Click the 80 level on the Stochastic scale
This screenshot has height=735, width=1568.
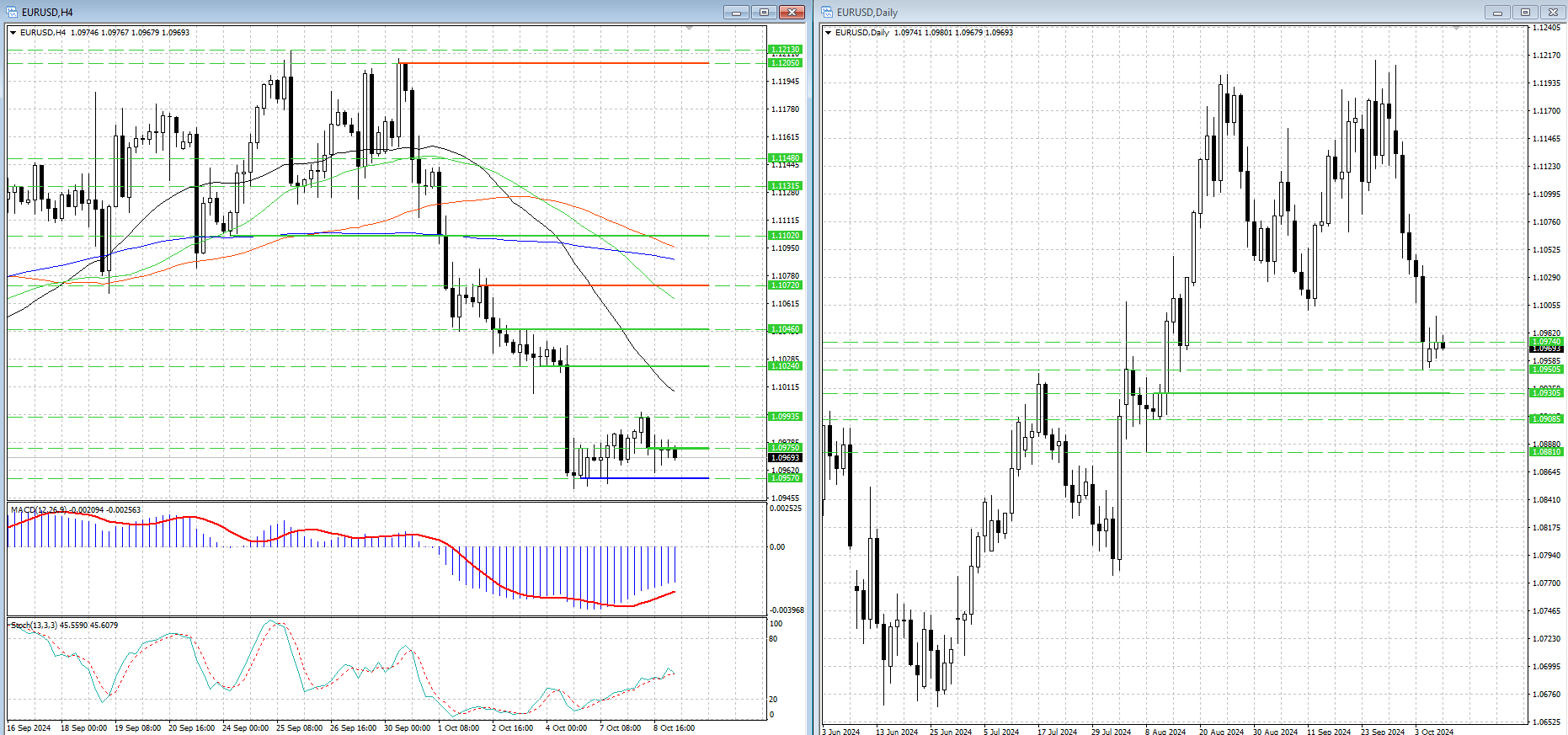pos(774,639)
